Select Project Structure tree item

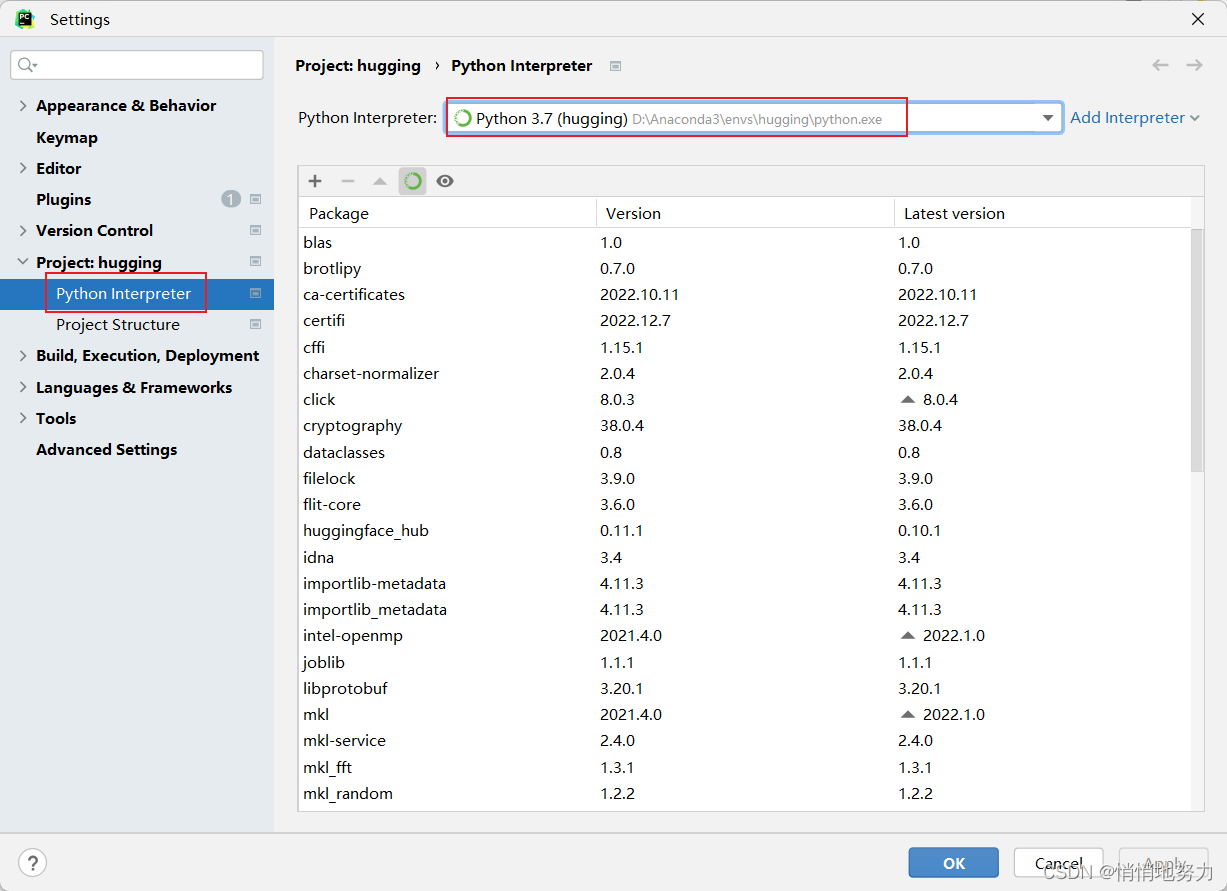[118, 324]
